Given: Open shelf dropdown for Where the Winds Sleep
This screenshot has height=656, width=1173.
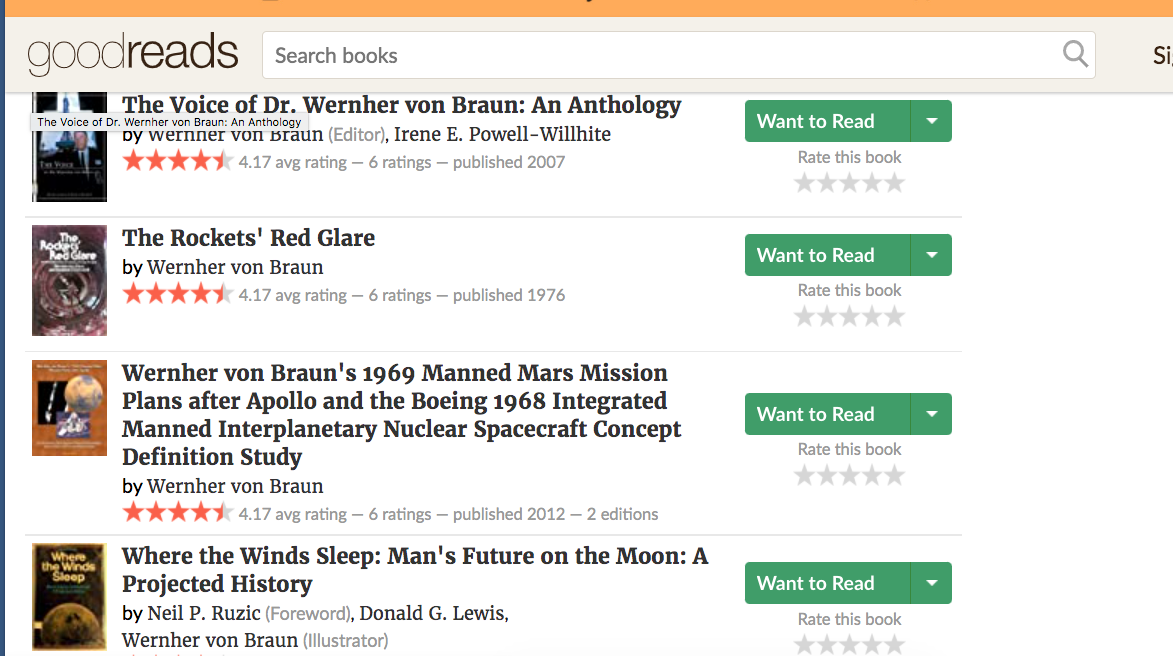Looking at the screenshot, I should point(931,583).
